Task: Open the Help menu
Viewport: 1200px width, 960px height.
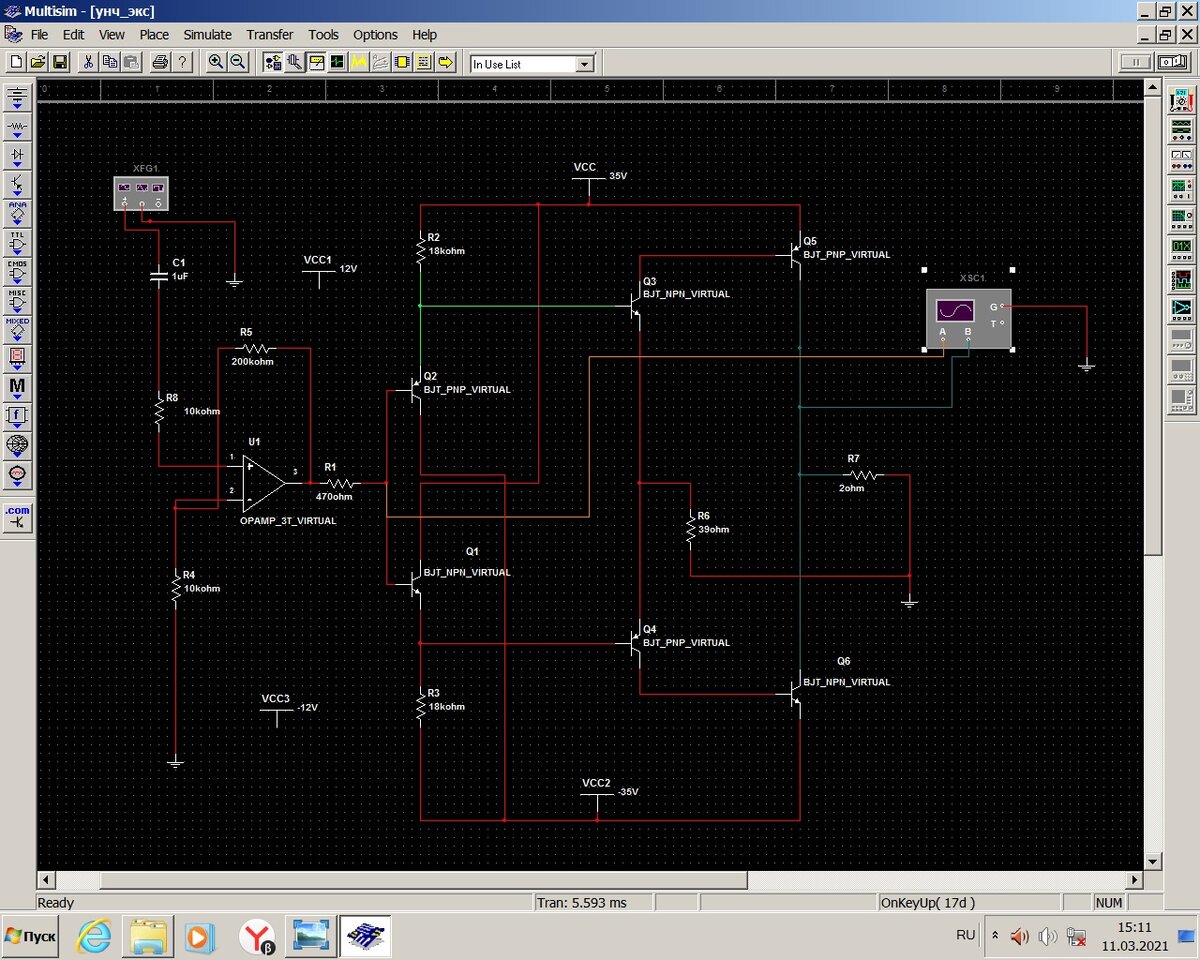Action: [424, 34]
